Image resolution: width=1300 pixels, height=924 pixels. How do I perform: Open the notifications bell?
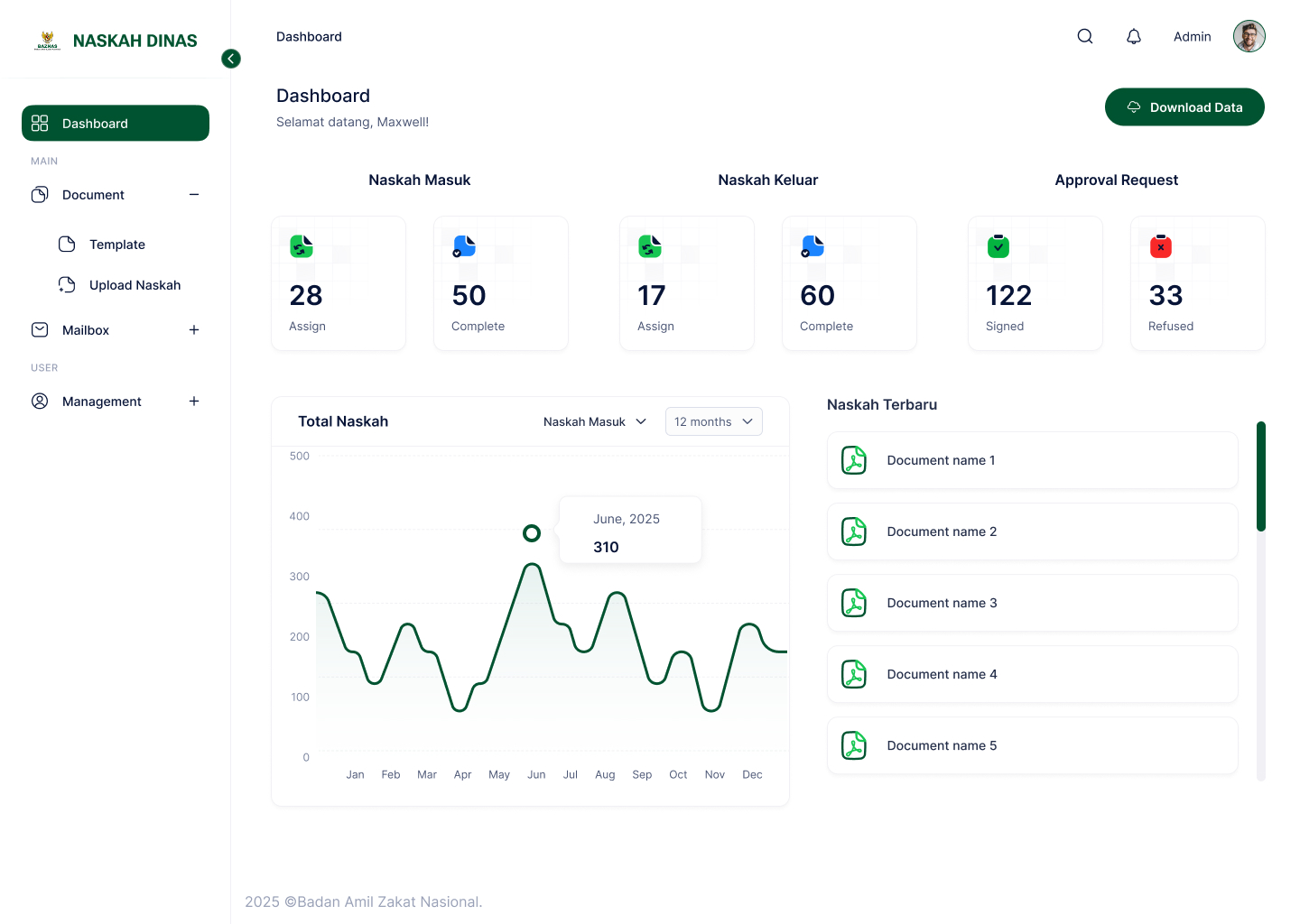coord(1134,36)
